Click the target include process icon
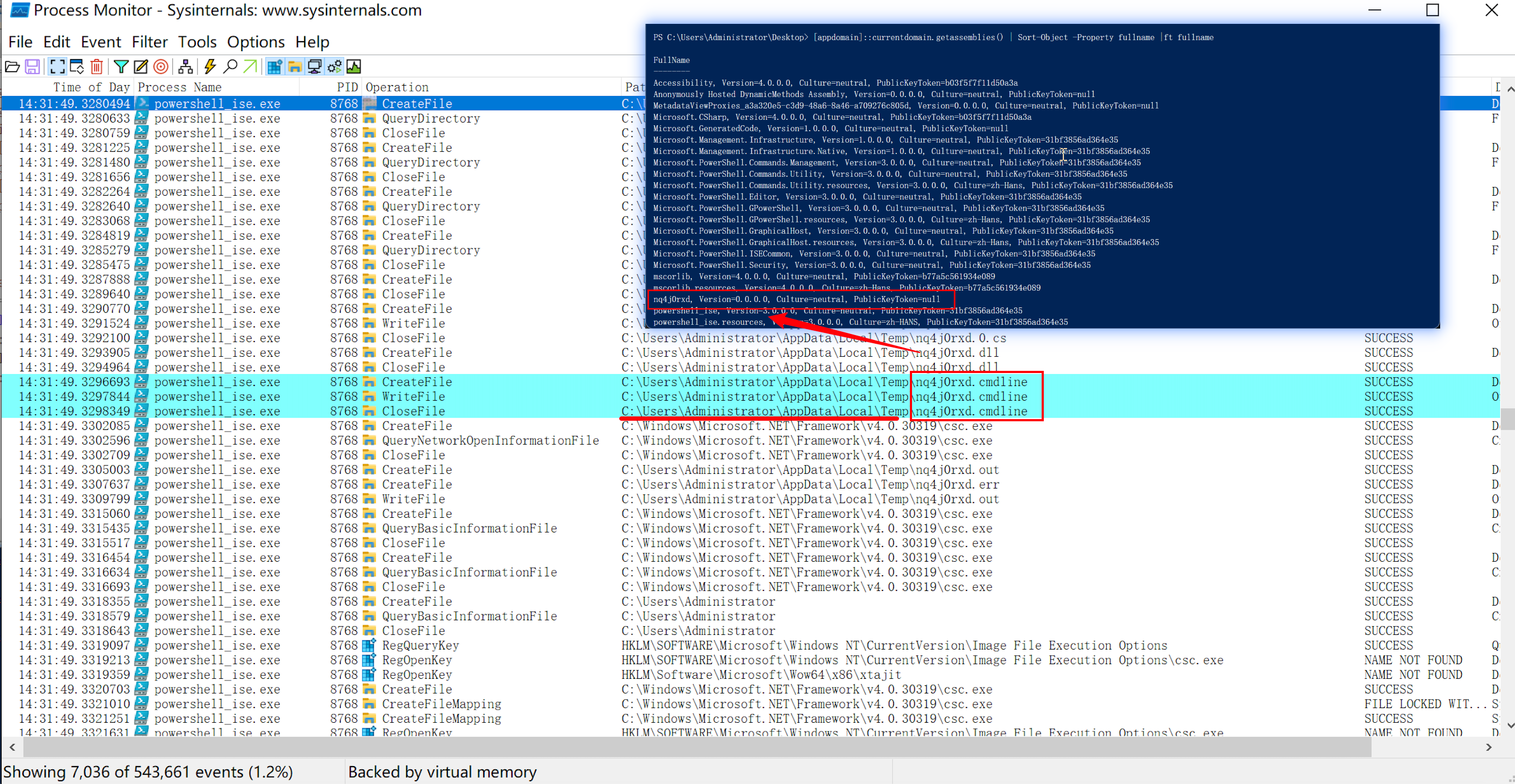This screenshot has height=784, width=1515. tap(161, 67)
